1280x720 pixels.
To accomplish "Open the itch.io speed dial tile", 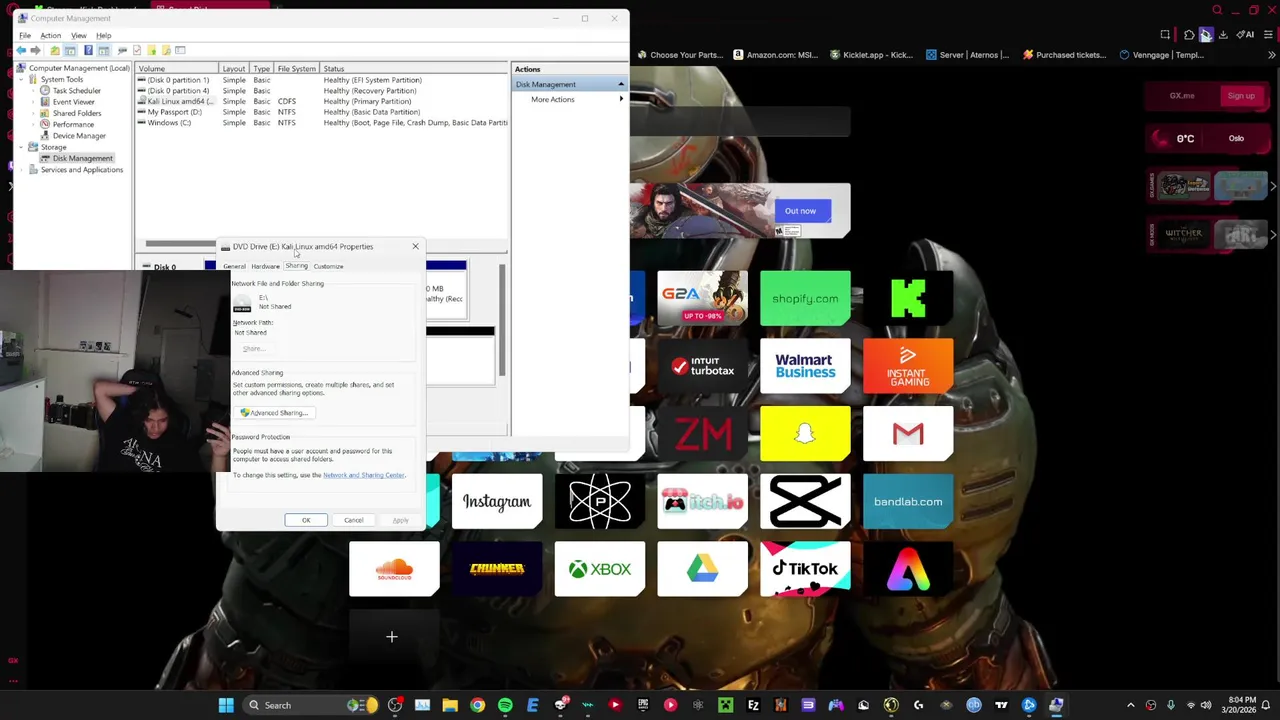I will (702, 502).
